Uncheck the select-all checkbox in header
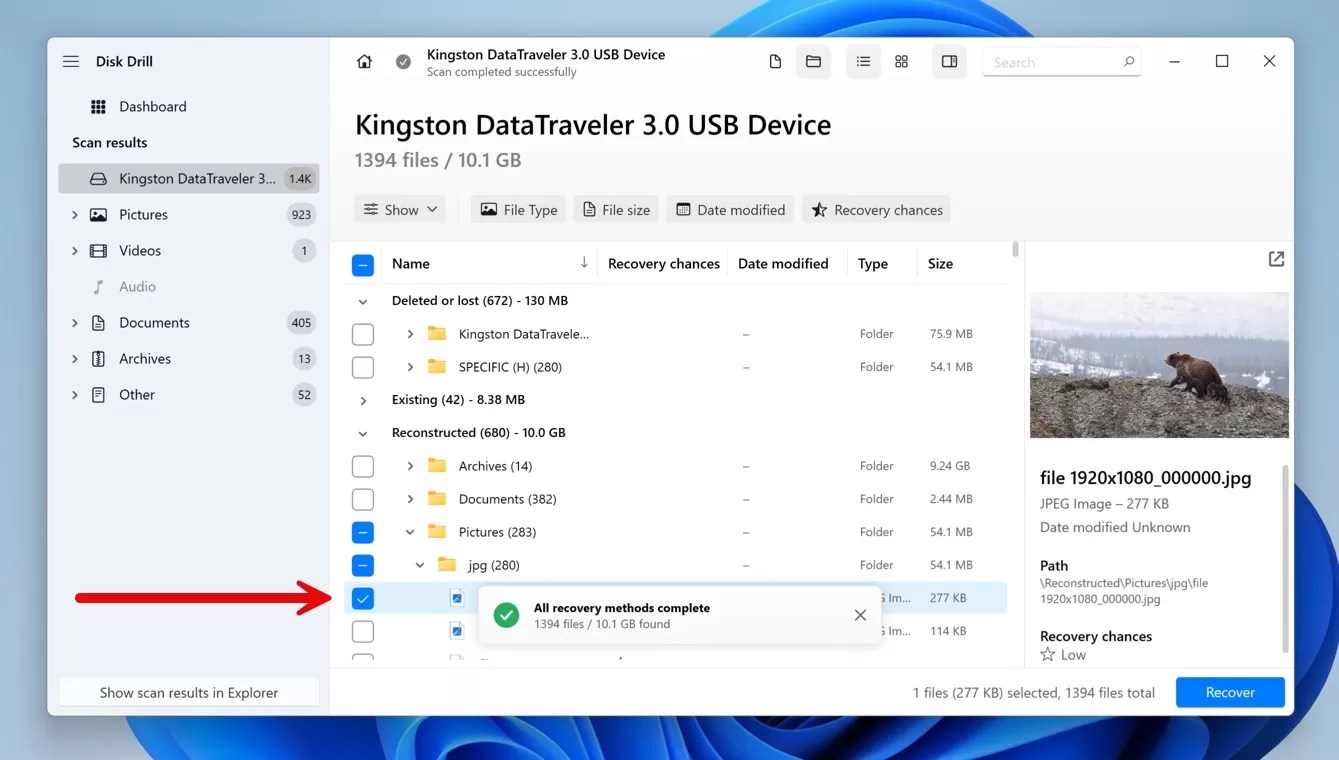This screenshot has width=1339, height=760. pos(363,263)
